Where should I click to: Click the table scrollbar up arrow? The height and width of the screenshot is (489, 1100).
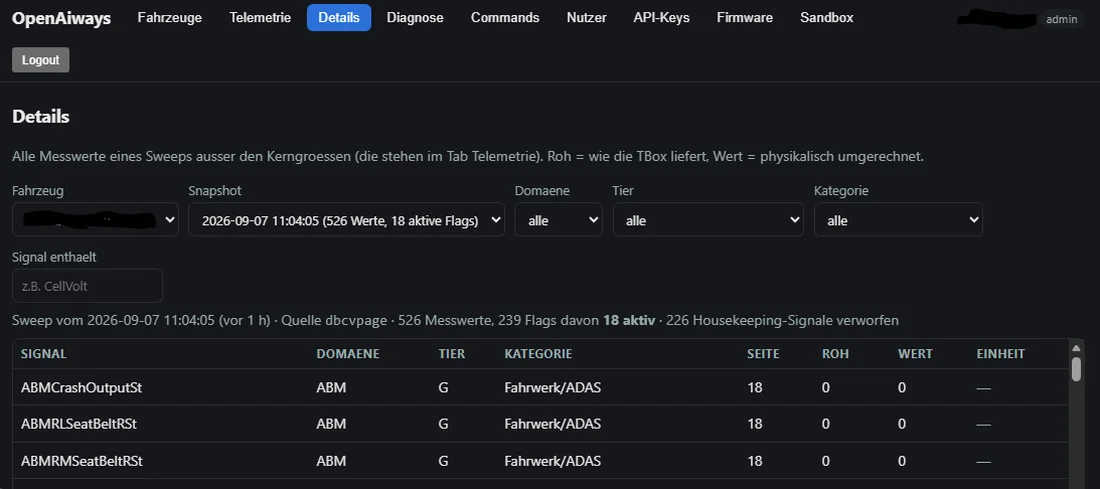click(1076, 347)
